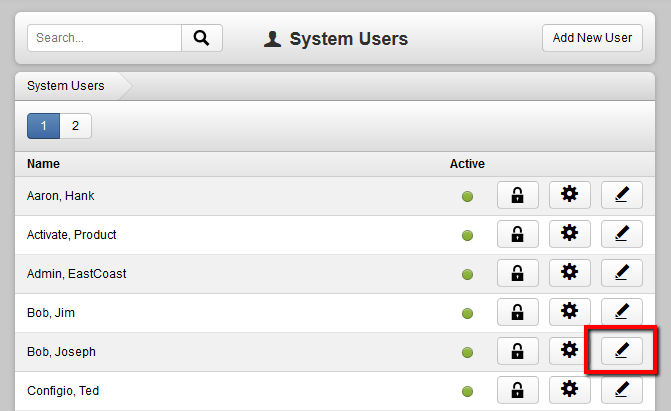Click the magnifier search button
Viewport: 671px width, 411px height.
(202, 38)
